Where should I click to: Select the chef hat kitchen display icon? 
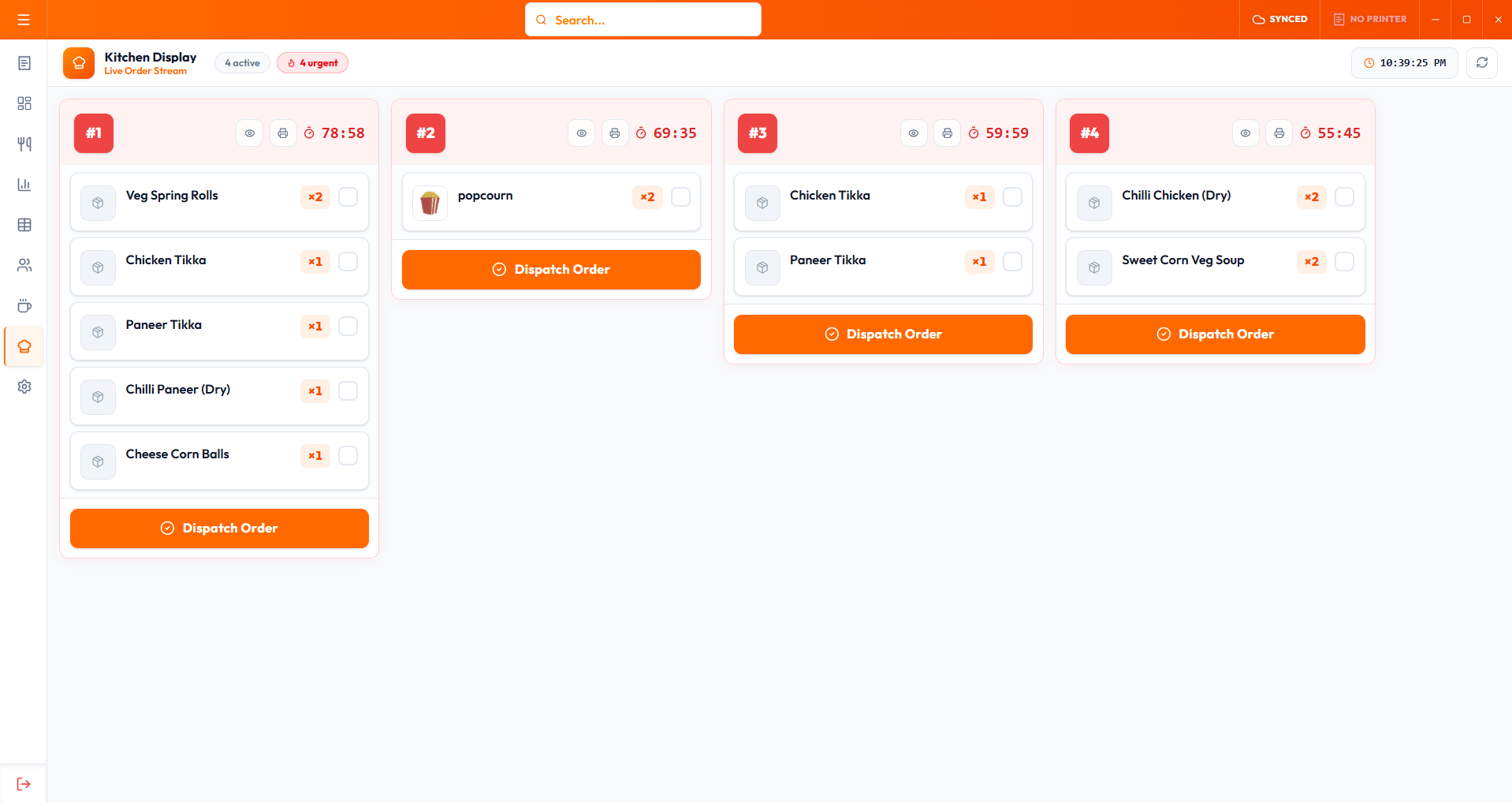[24, 346]
